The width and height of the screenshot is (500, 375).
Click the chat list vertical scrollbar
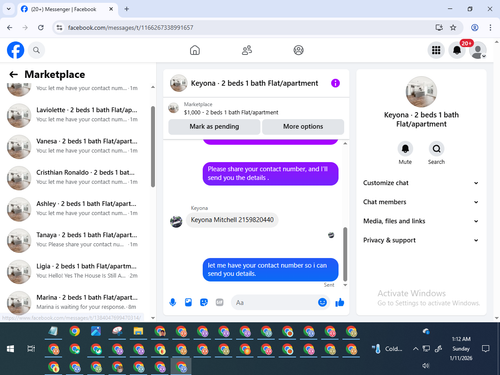coord(153,147)
